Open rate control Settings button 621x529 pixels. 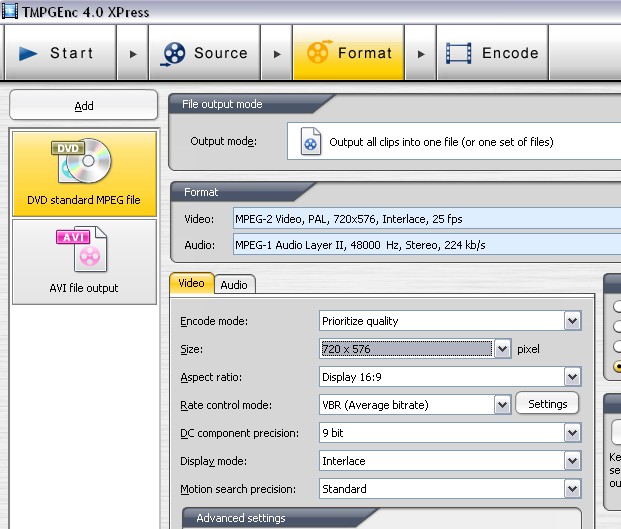pyautogui.click(x=547, y=403)
